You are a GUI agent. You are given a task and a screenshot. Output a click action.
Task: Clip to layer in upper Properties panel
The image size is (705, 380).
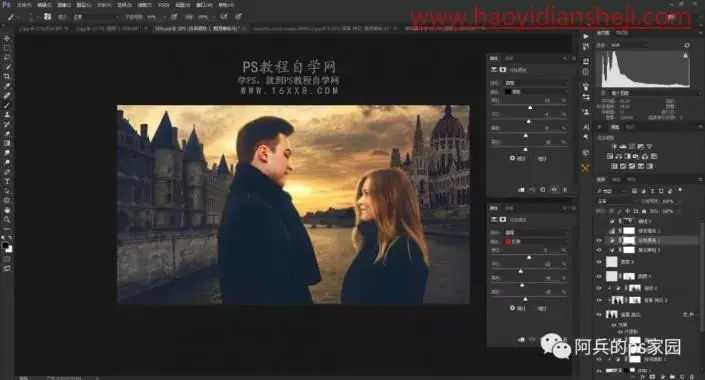[521, 190]
